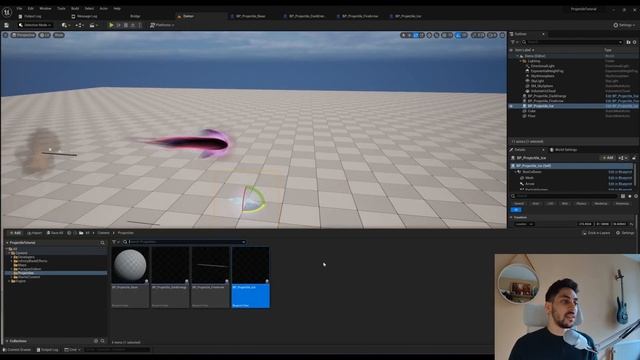Collapse the Lighting folder in Outliner
The image size is (640, 360).
[x=521, y=61]
